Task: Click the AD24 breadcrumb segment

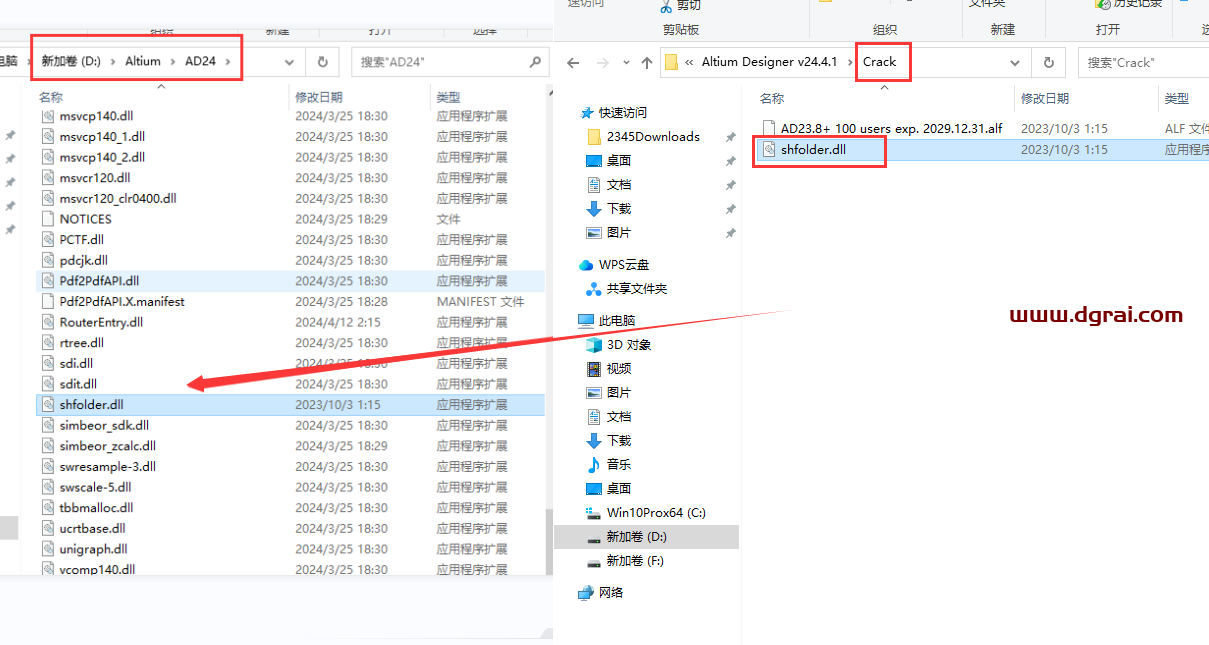Action: [x=200, y=61]
